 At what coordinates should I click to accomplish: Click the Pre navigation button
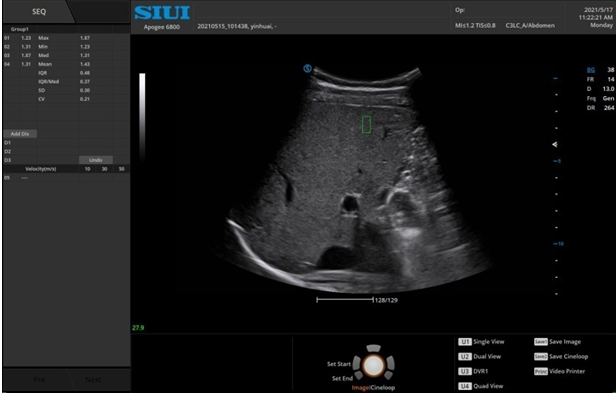[39, 380]
